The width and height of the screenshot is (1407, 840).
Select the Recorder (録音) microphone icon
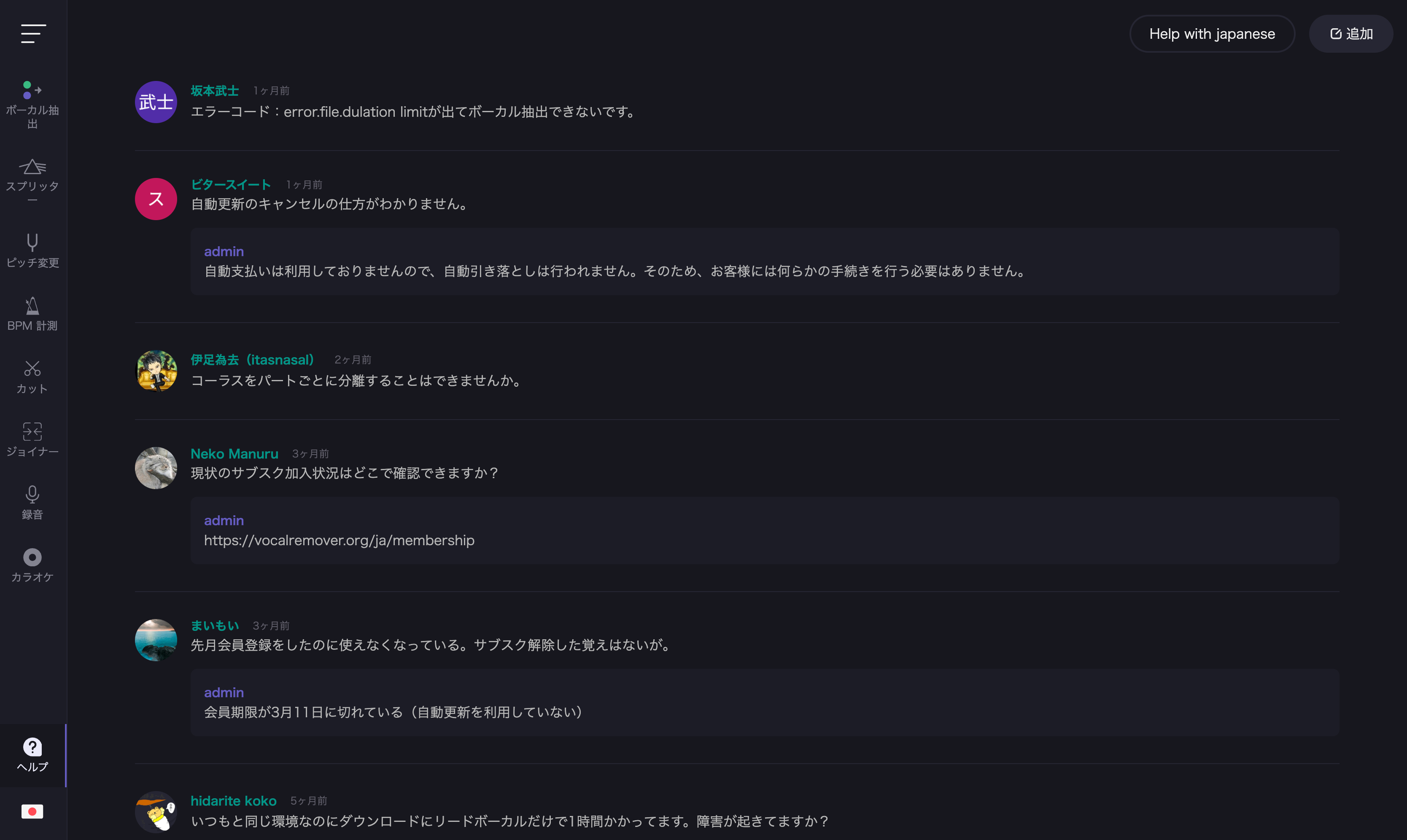tap(32, 502)
